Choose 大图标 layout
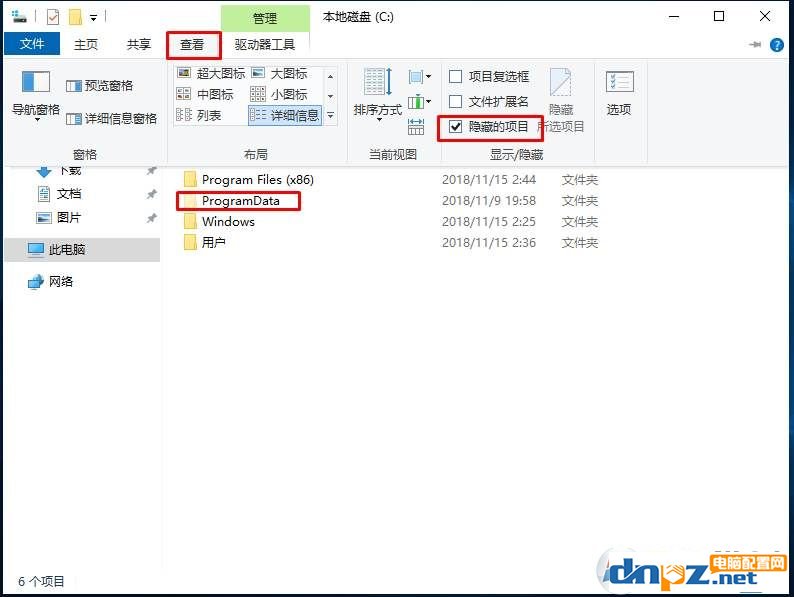Image resolution: width=794 pixels, height=597 pixels. coord(279,73)
